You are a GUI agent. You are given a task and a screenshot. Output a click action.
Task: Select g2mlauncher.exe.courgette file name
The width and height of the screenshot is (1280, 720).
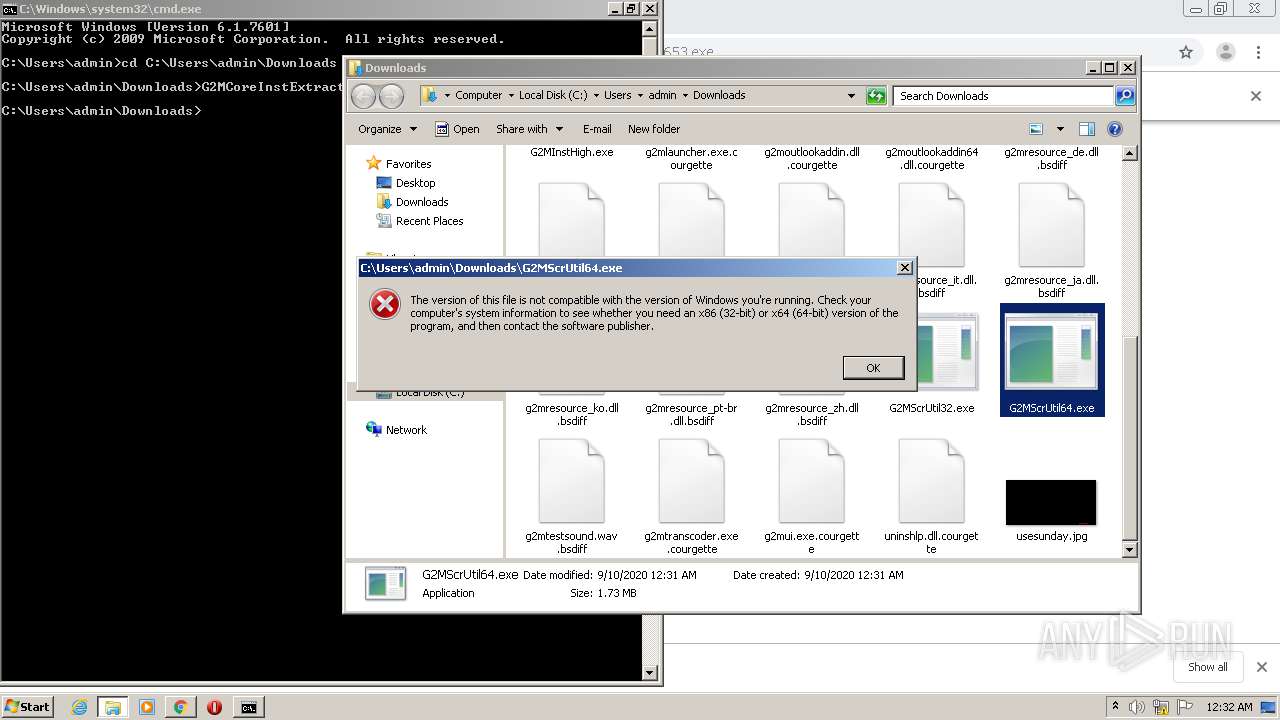[x=691, y=158]
